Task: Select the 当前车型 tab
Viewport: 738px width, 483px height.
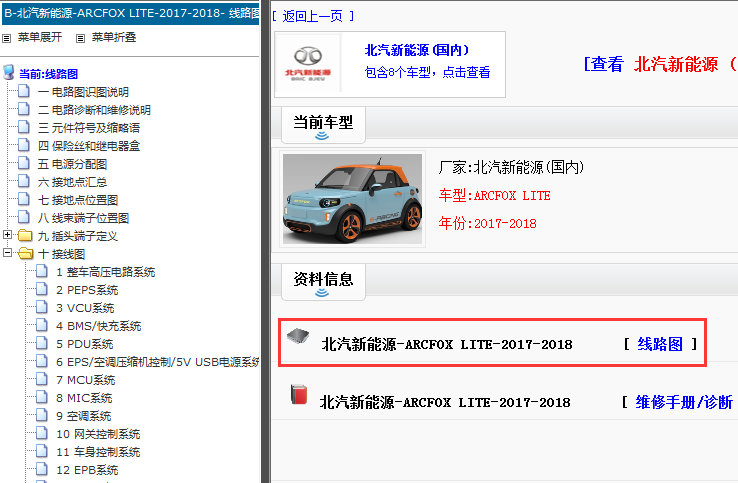Action: click(323, 125)
